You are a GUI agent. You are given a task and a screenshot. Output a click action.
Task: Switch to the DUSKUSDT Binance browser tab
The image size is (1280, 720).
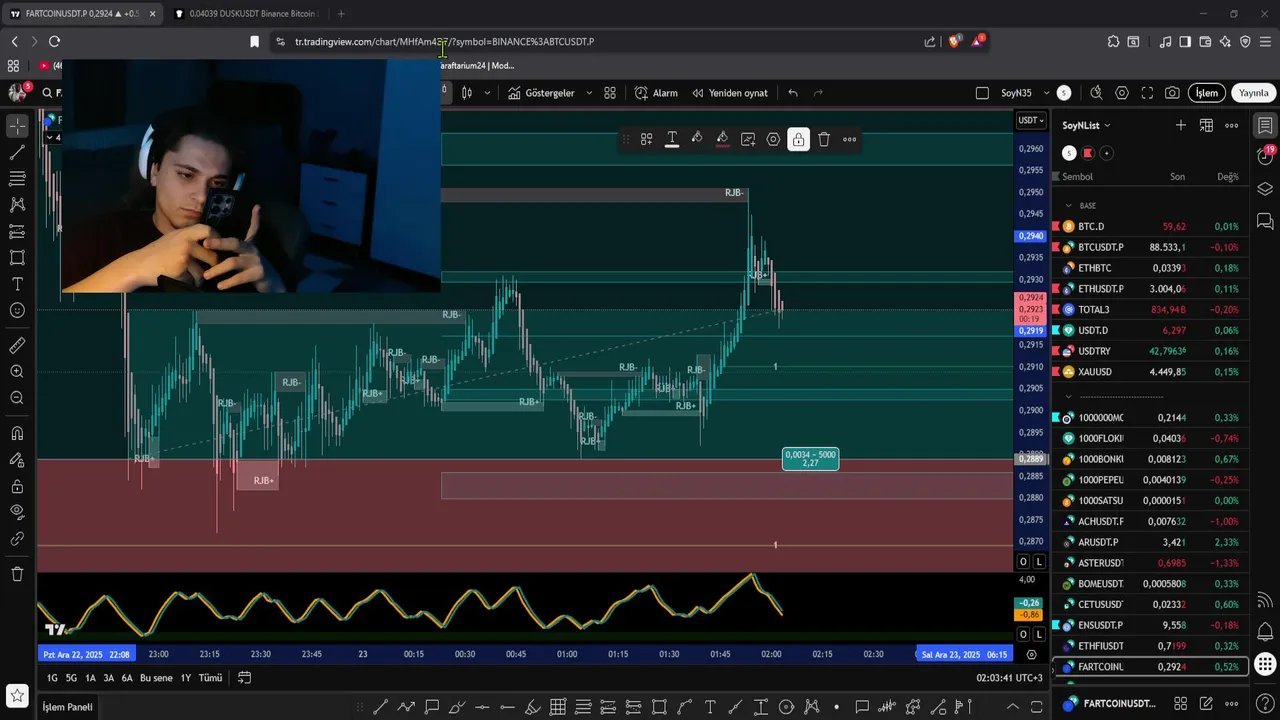point(245,14)
